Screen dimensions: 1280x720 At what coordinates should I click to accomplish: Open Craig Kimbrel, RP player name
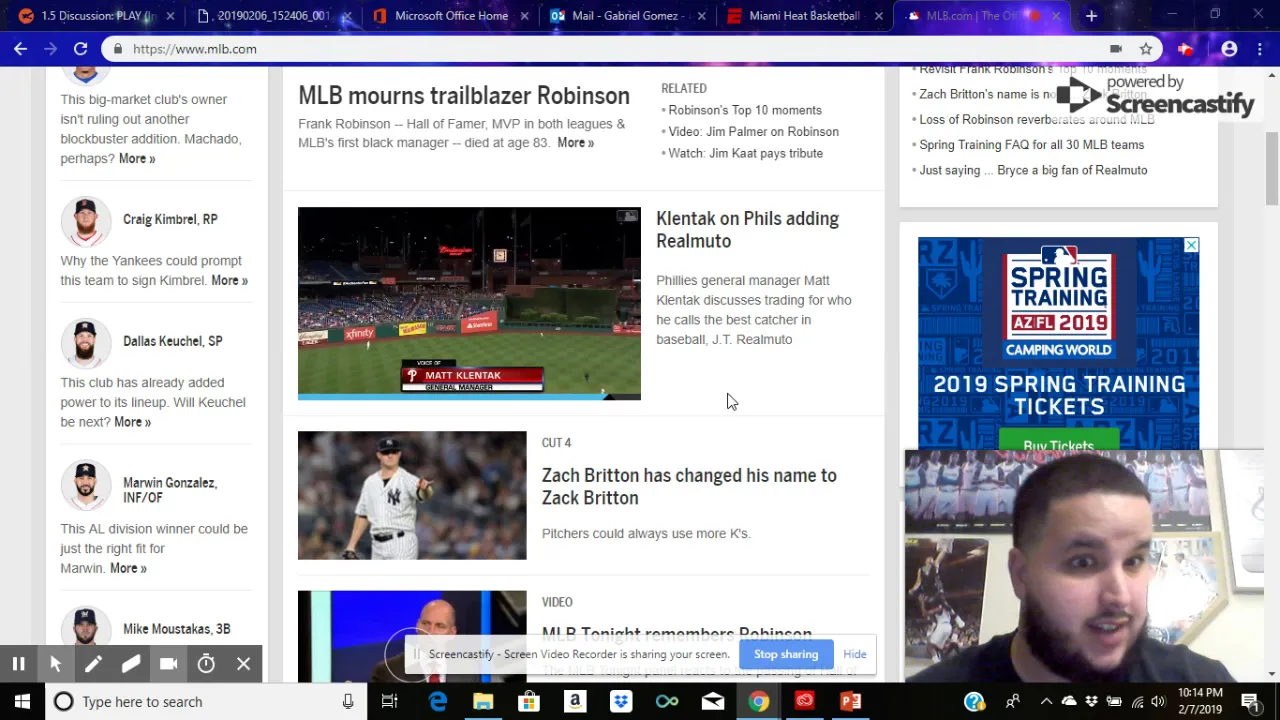click(170, 219)
